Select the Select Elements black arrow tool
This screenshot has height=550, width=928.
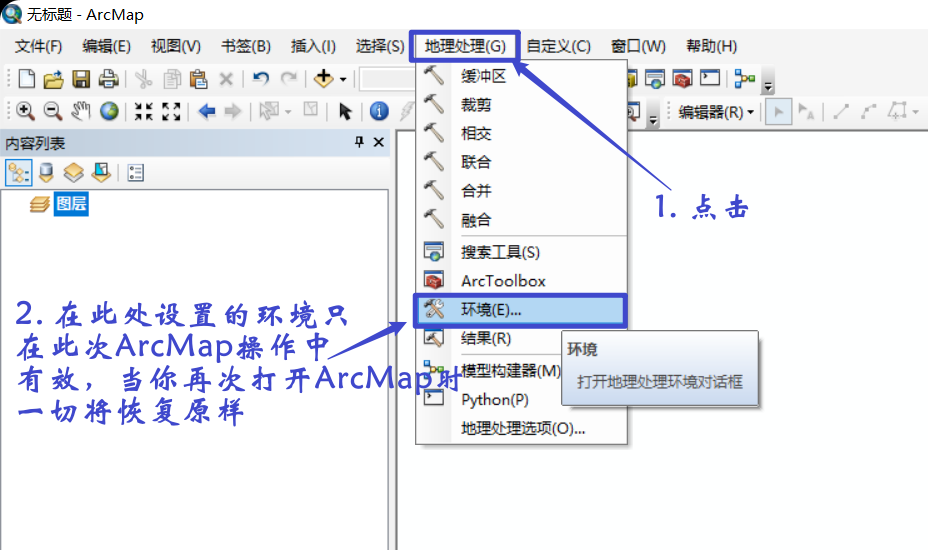[345, 111]
